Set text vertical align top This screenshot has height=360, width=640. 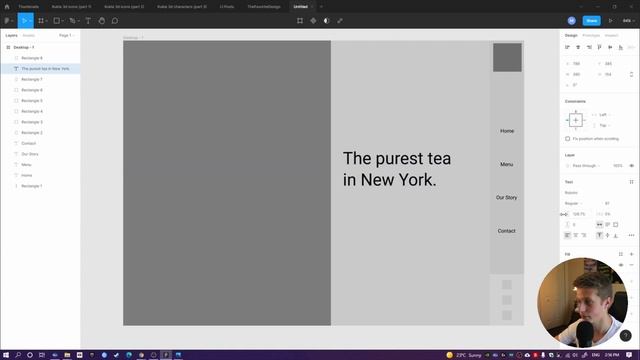(x=599, y=235)
